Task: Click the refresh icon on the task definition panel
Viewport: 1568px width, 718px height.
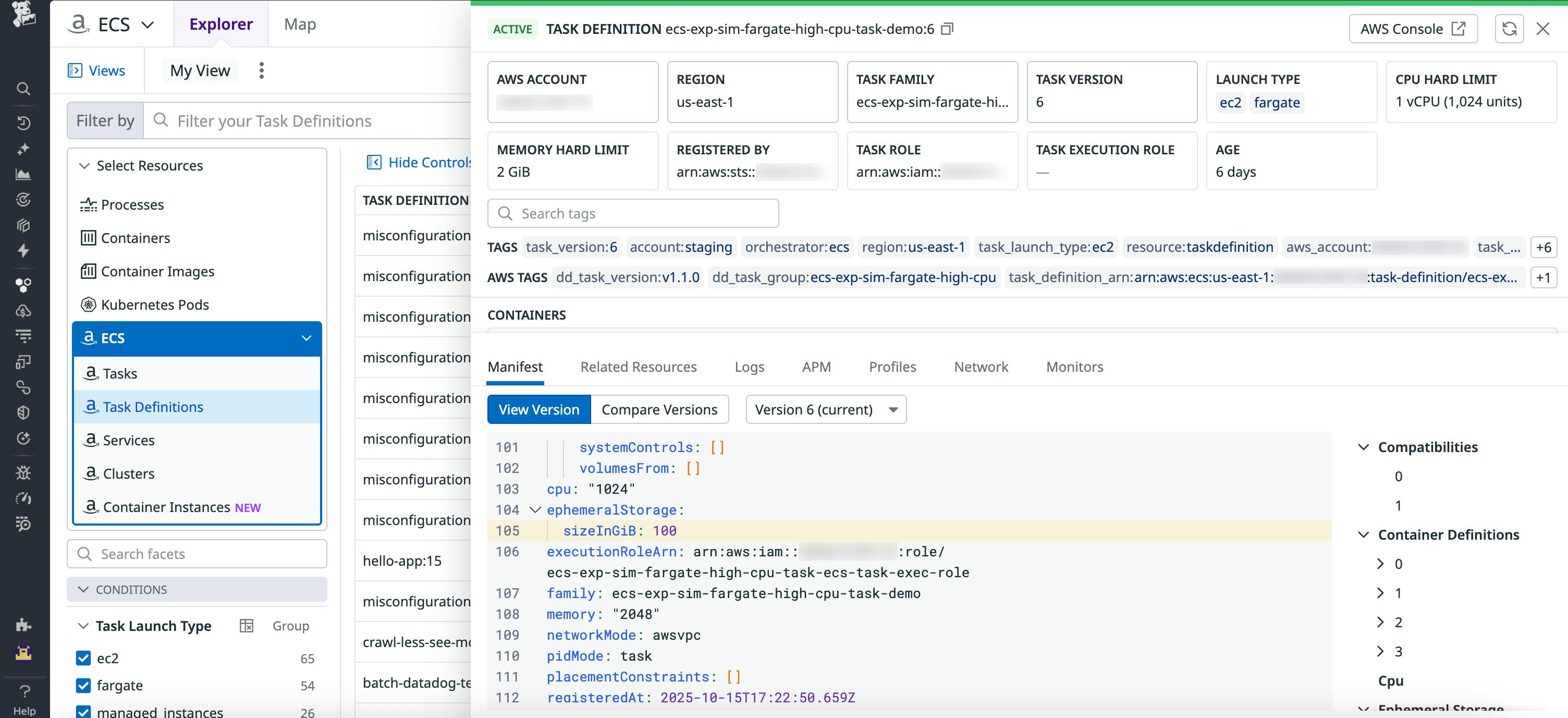Action: click(1510, 28)
